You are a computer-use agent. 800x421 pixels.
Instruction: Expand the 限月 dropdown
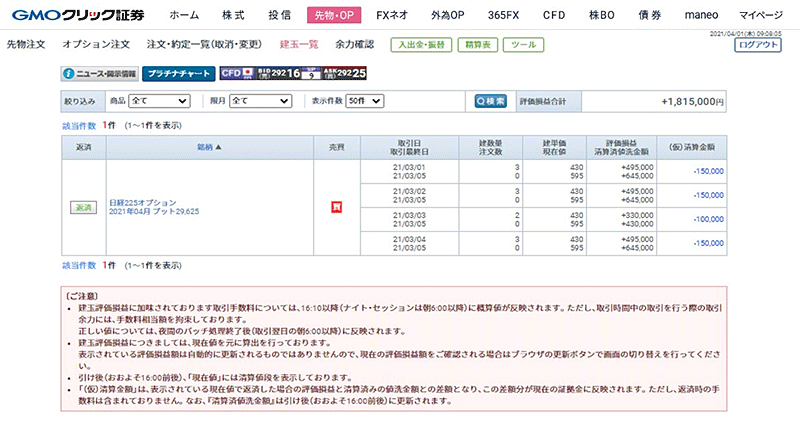[265, 101]
